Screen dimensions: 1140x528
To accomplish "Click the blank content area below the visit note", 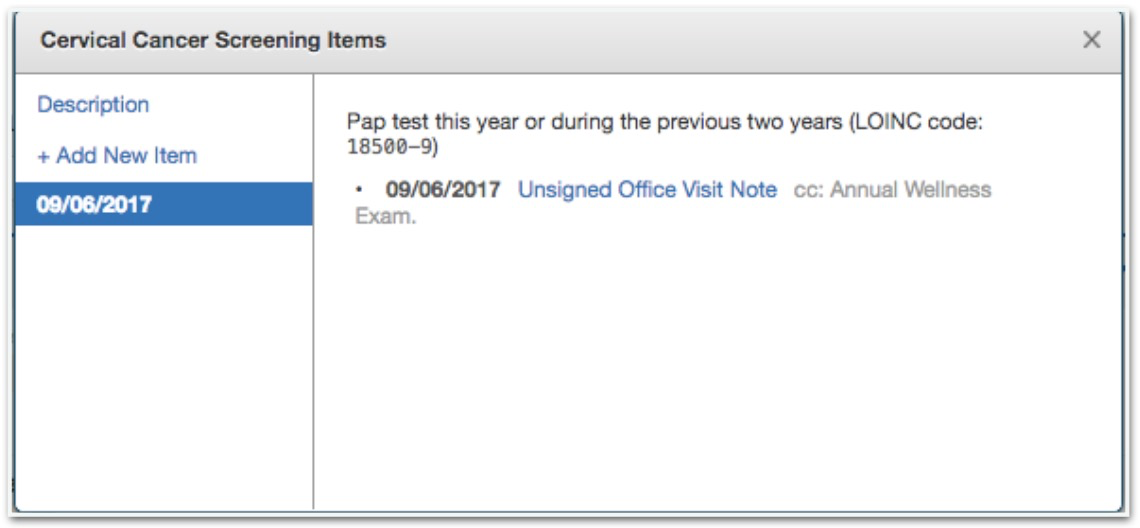I will (x=718, y=364).
